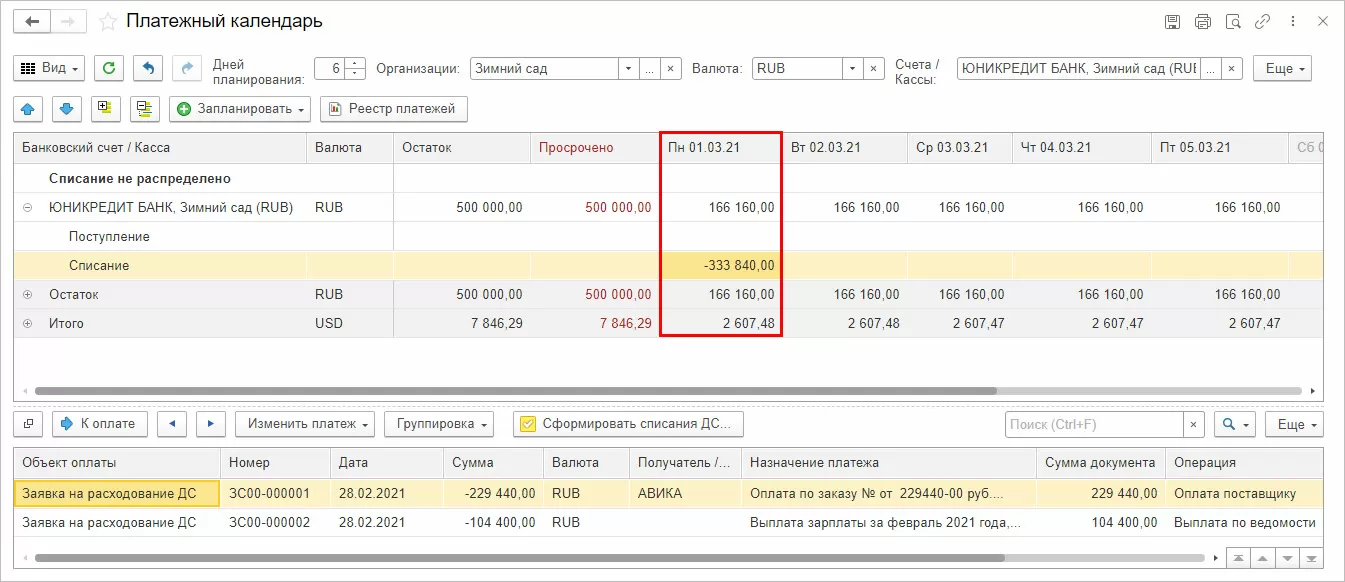This screenshot has height=582, width=1345.
Task: Add Платежный календарь to favorites with the star
Action: tap(108, 21)
